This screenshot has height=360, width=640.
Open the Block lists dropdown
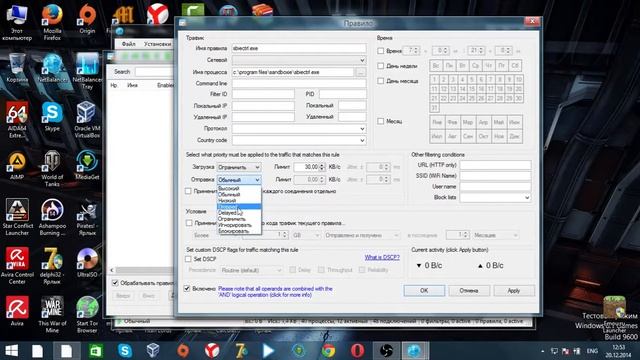[x=495, y=198]
